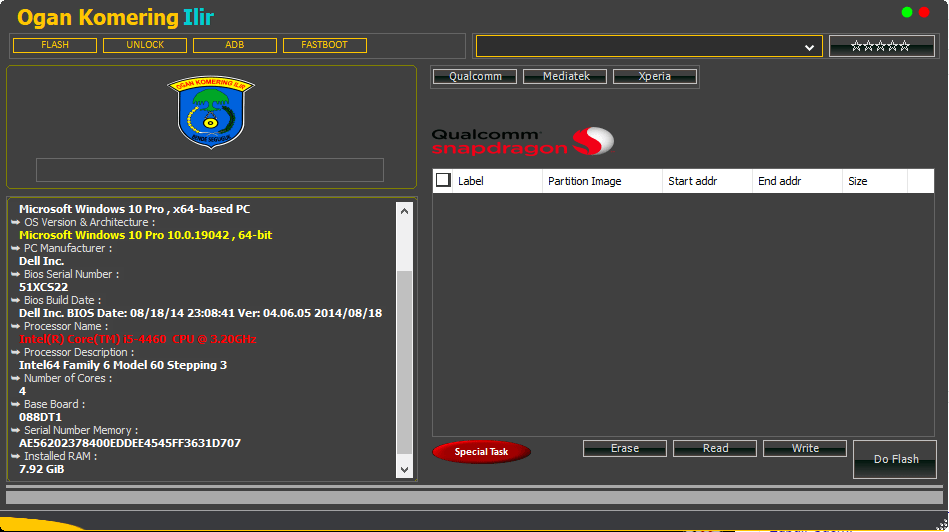The height and width of the screenshot is (532, 949).
Task: Switch to the FLASH tab
Action: (x=55, y=45)
